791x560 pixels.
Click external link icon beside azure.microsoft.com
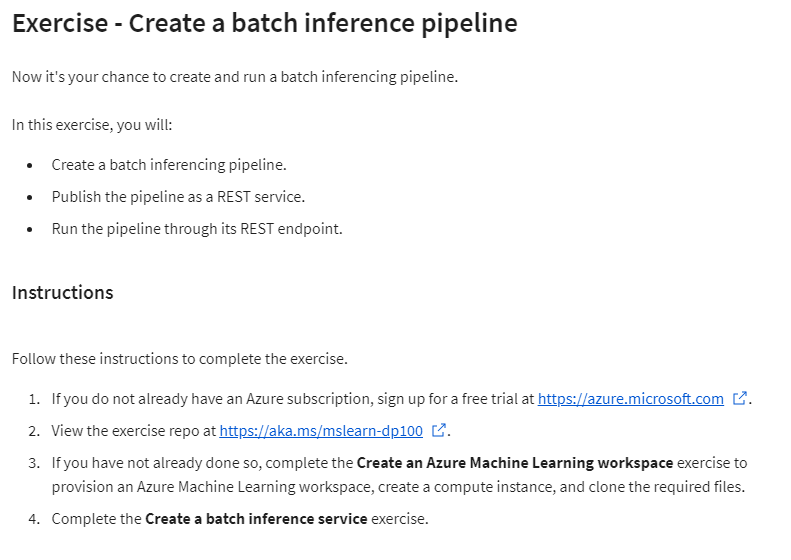tap(740, 399)
